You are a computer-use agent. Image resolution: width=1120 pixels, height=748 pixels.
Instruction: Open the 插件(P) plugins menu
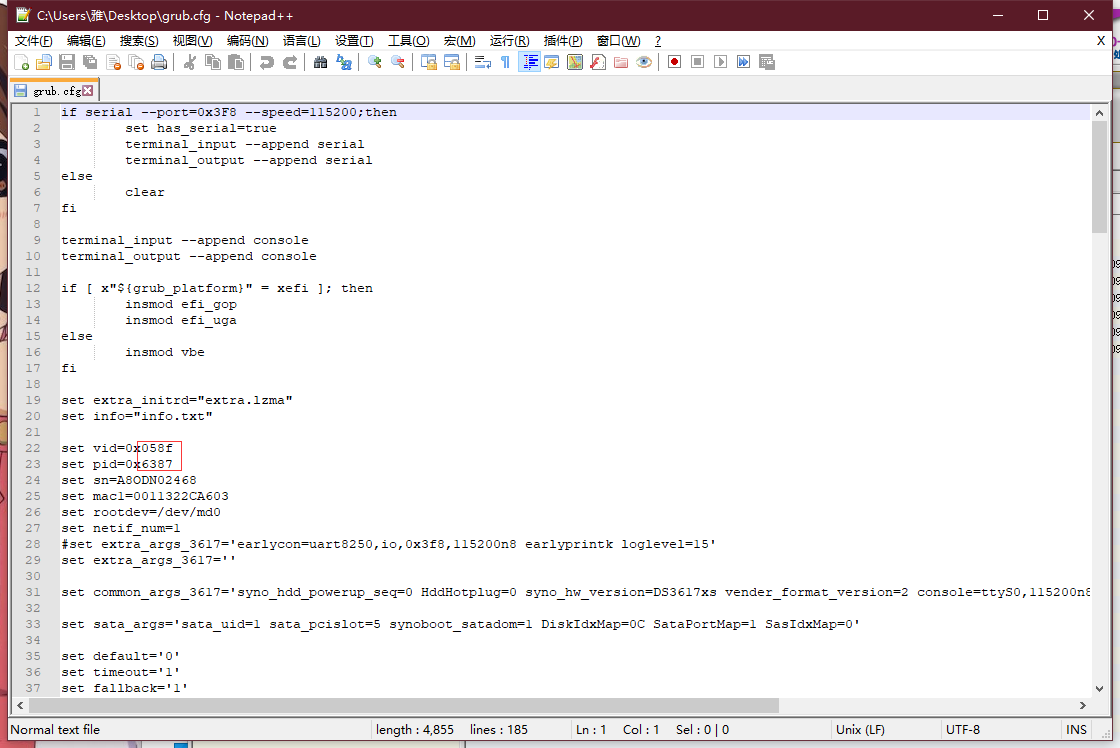click(x=563, y=41)
